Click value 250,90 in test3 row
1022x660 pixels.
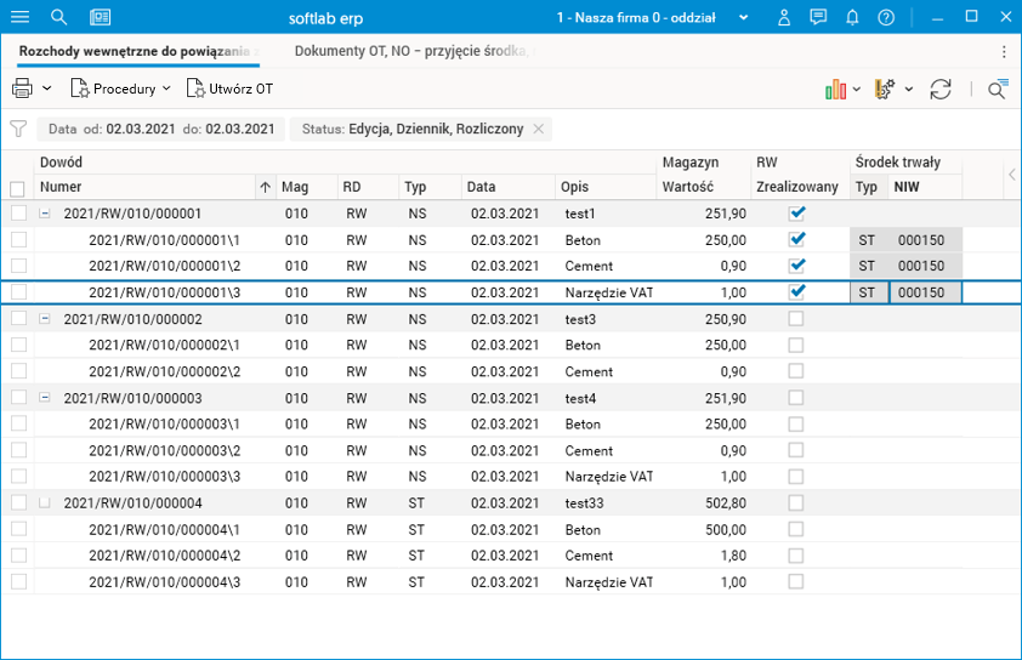(725, 319)
